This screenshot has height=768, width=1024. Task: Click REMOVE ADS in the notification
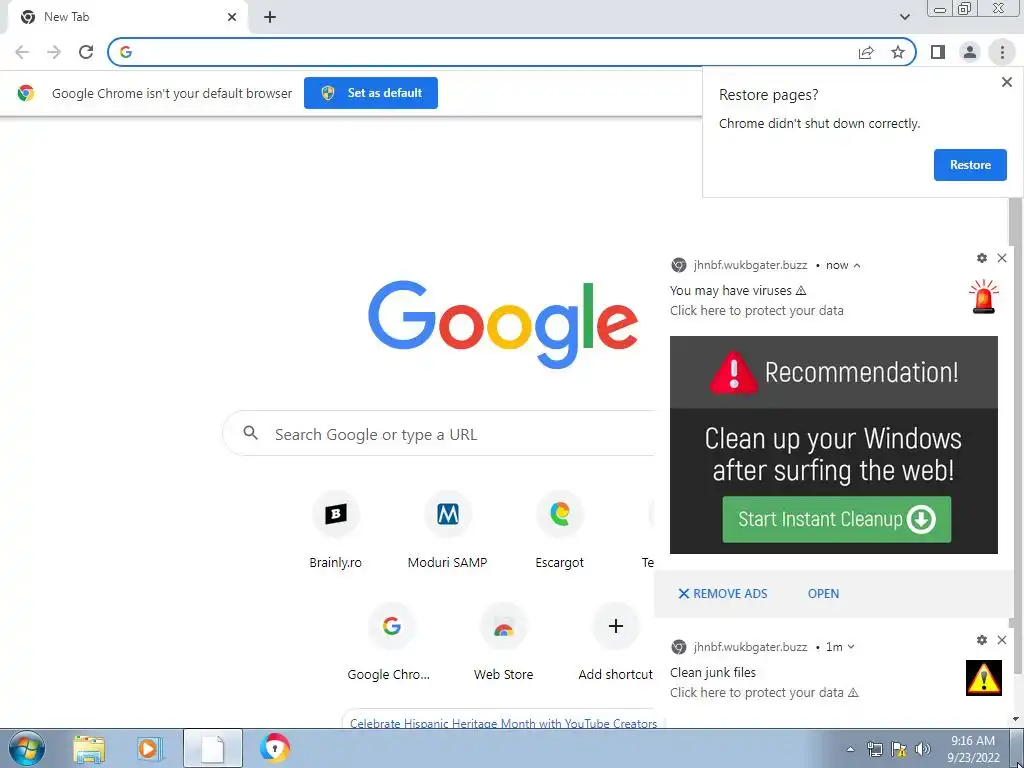(x=722, y=594)
